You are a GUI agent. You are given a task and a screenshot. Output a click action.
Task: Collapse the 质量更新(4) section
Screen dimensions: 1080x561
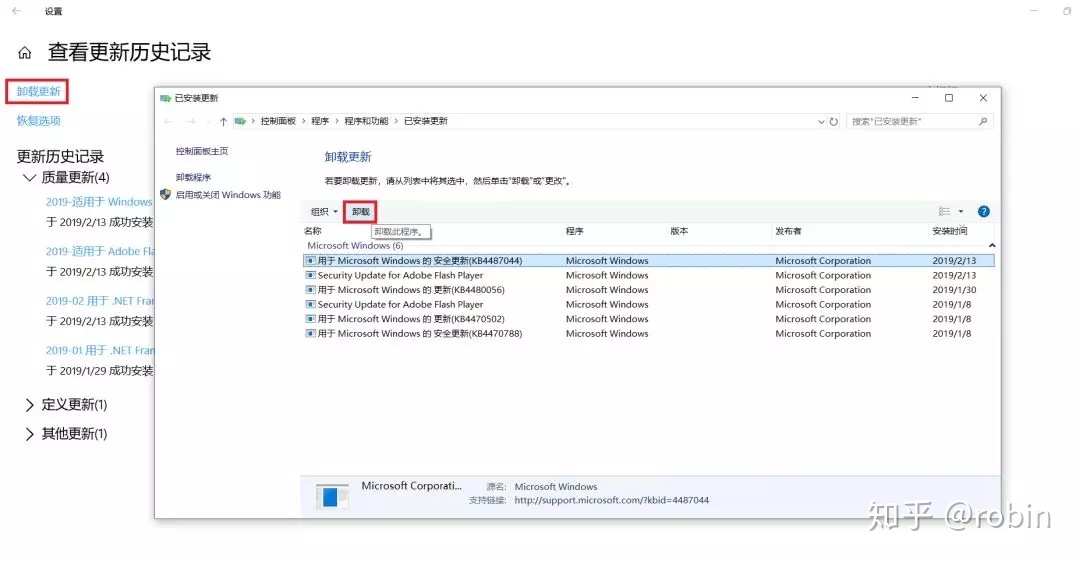(x=29, y=178)
